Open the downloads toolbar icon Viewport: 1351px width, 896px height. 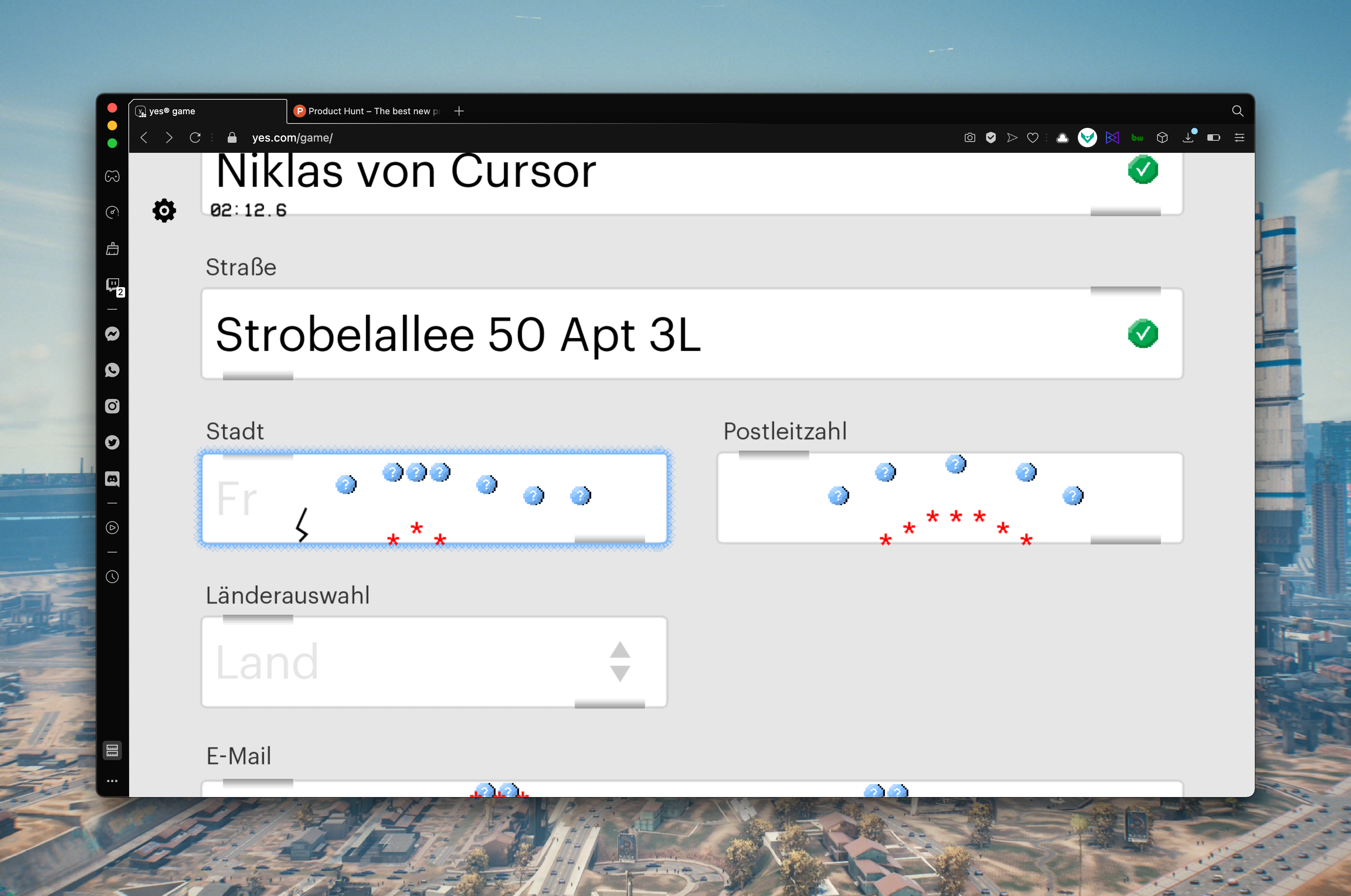click(x=1188, y=138)
